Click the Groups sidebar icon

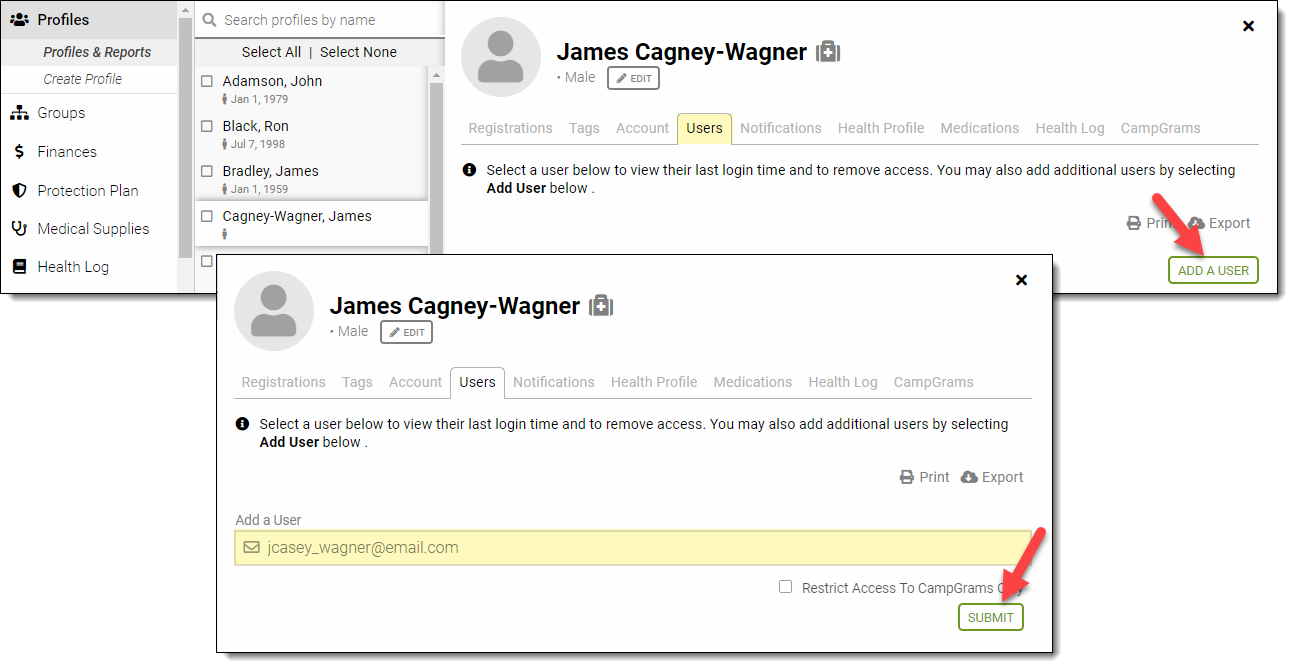tap(19, 113)
